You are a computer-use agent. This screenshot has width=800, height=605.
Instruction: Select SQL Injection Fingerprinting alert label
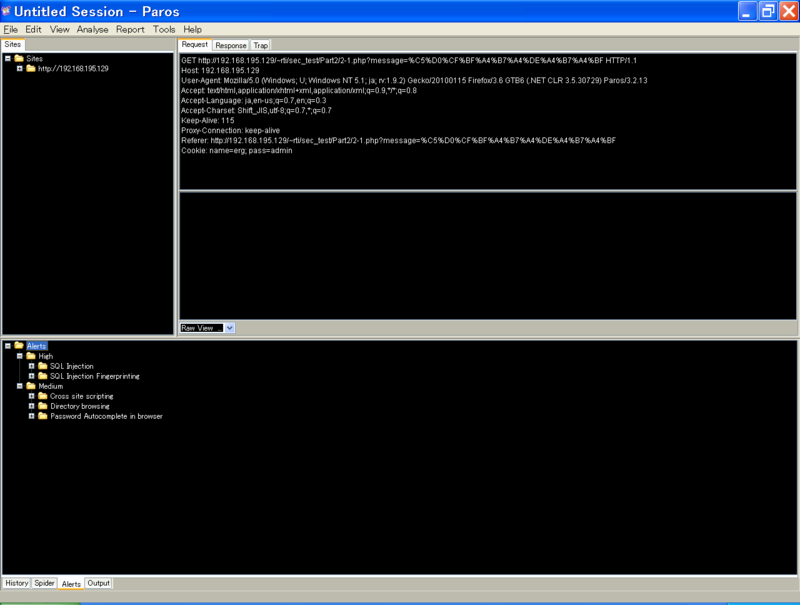pos(95,376)
